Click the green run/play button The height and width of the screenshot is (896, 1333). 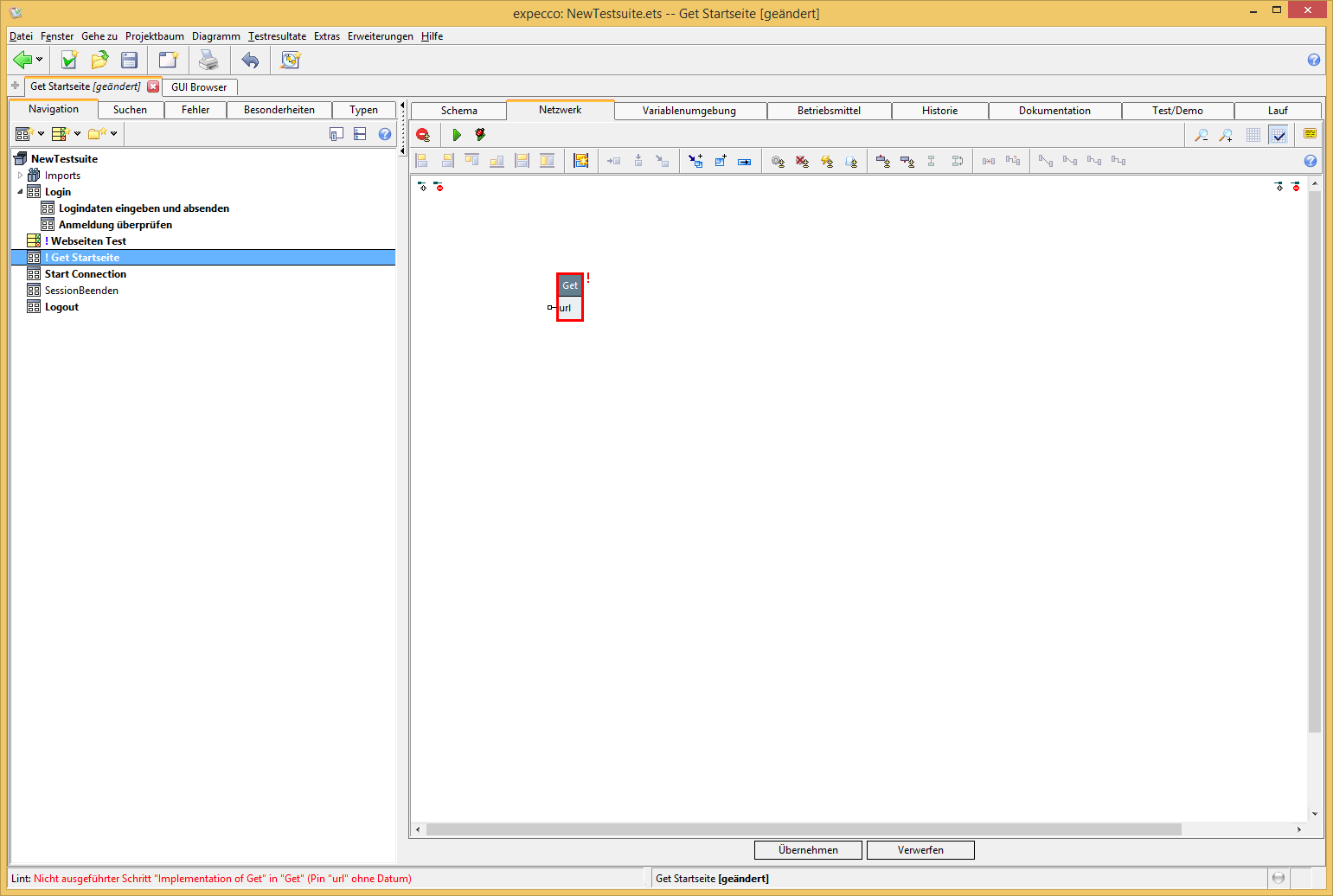coord(457,135)
